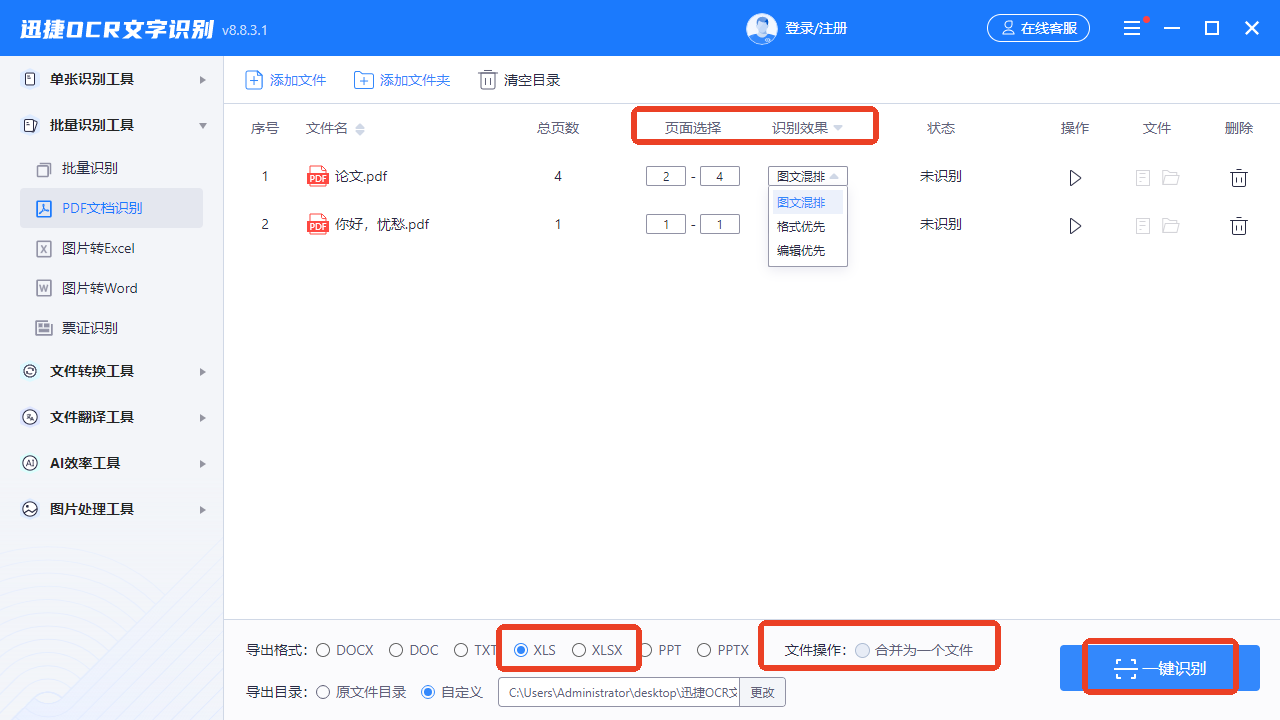The width and height of the screenshot is (1280, 720).
Task: Click the start page field for 论文.pdf
Action: coord(666,176)
